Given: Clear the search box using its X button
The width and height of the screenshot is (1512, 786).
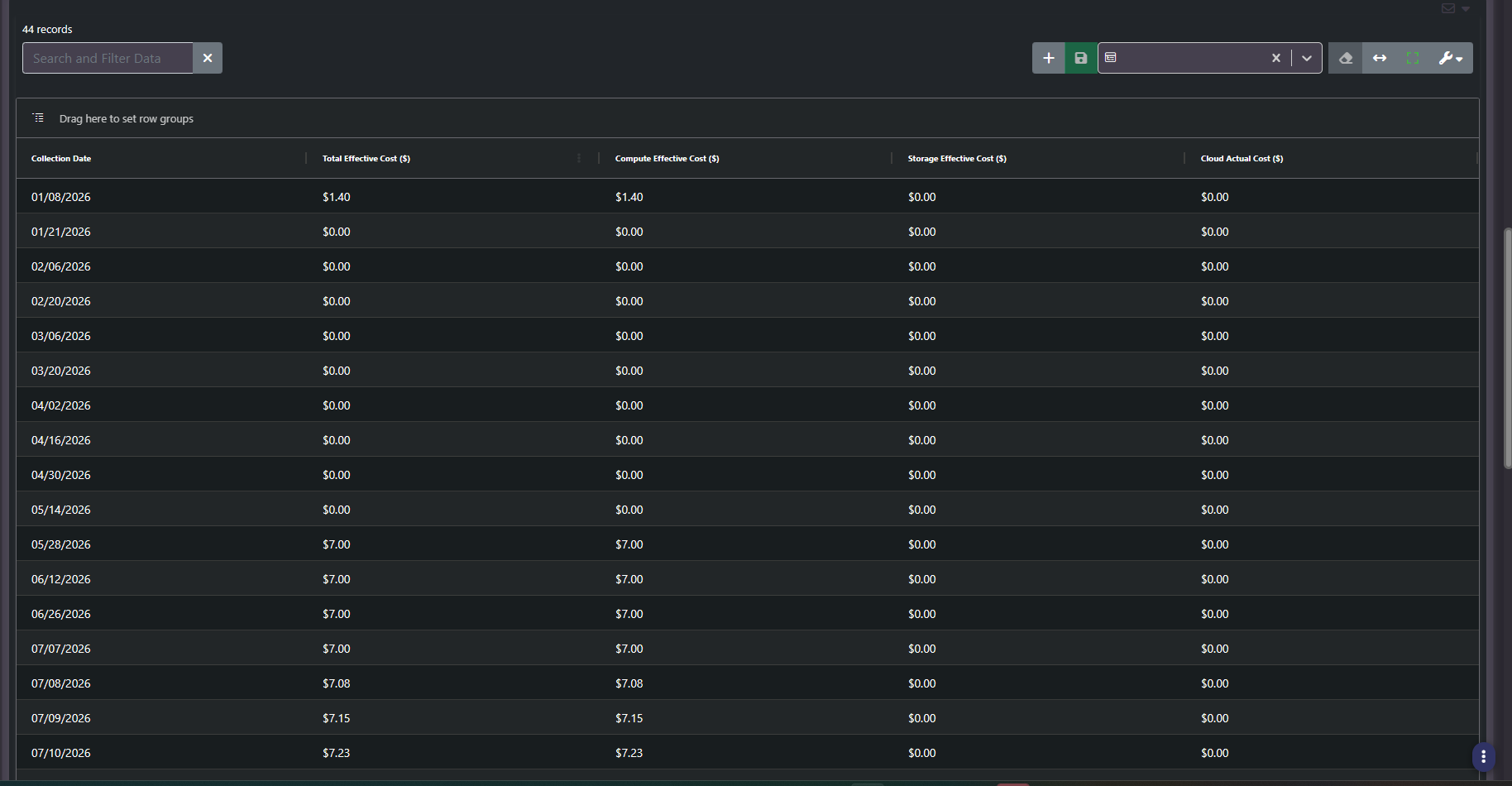Looking at the screenshot, I should [x=208, y=58].
